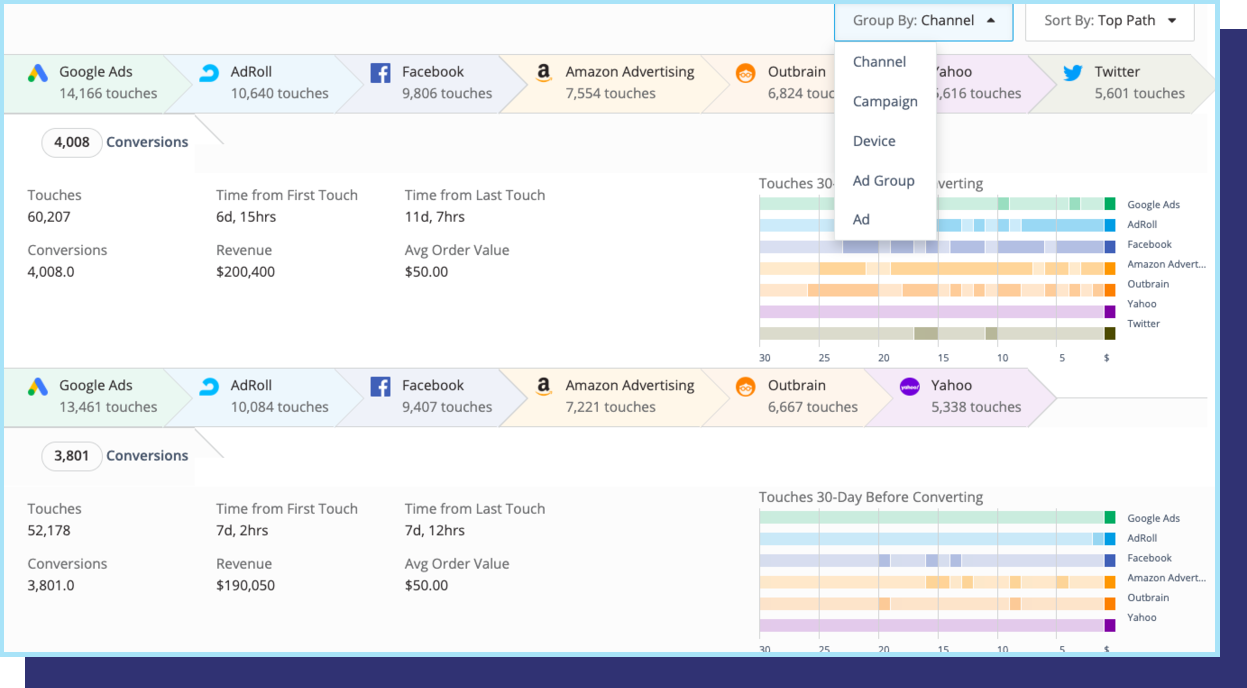Click the Outbrain icon in the 4,008-conversion path
Screen dimensions: 1247x688
[745, 73]
